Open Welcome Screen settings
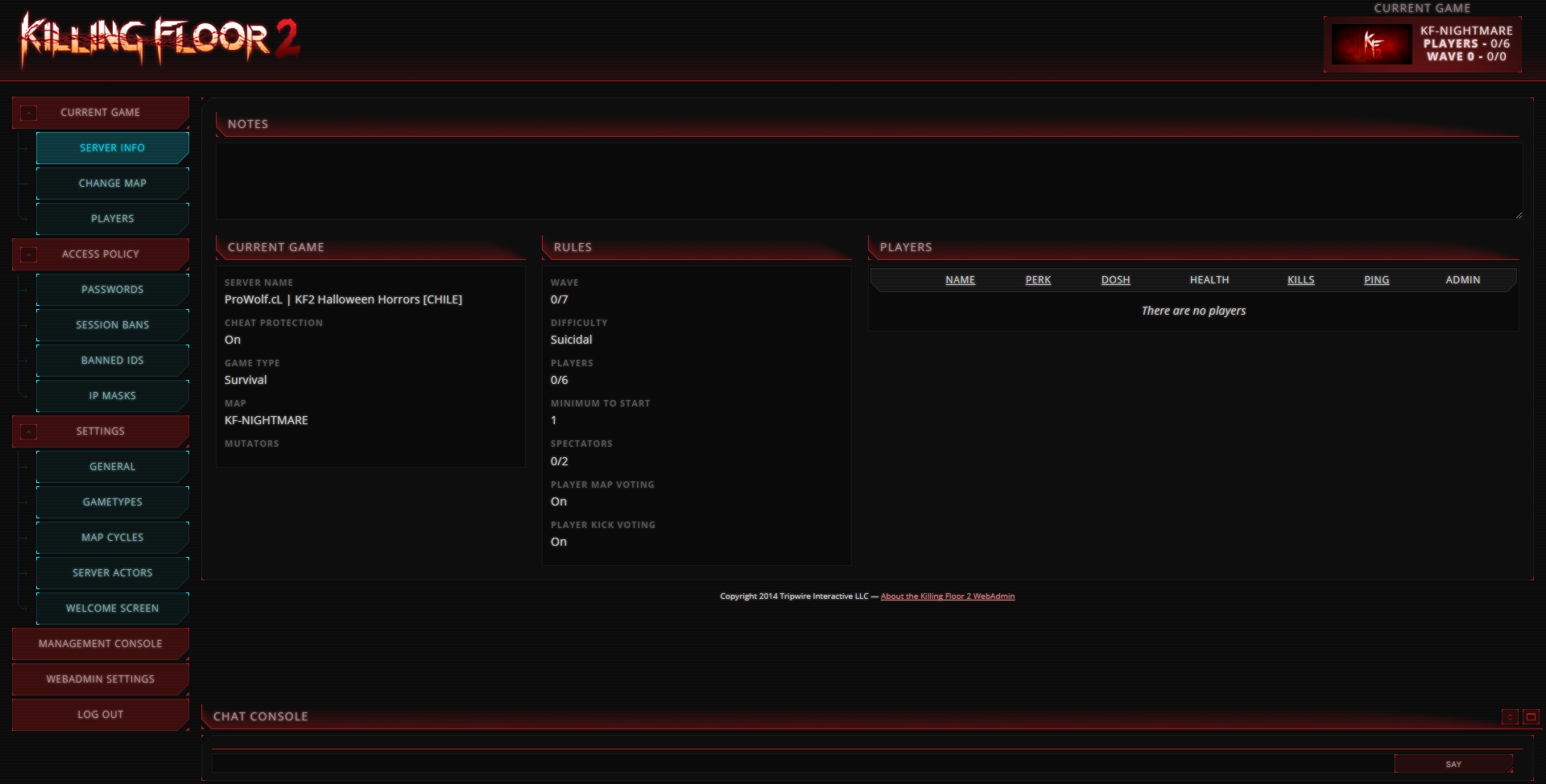The image size is (1546, 784). [113, 609]
